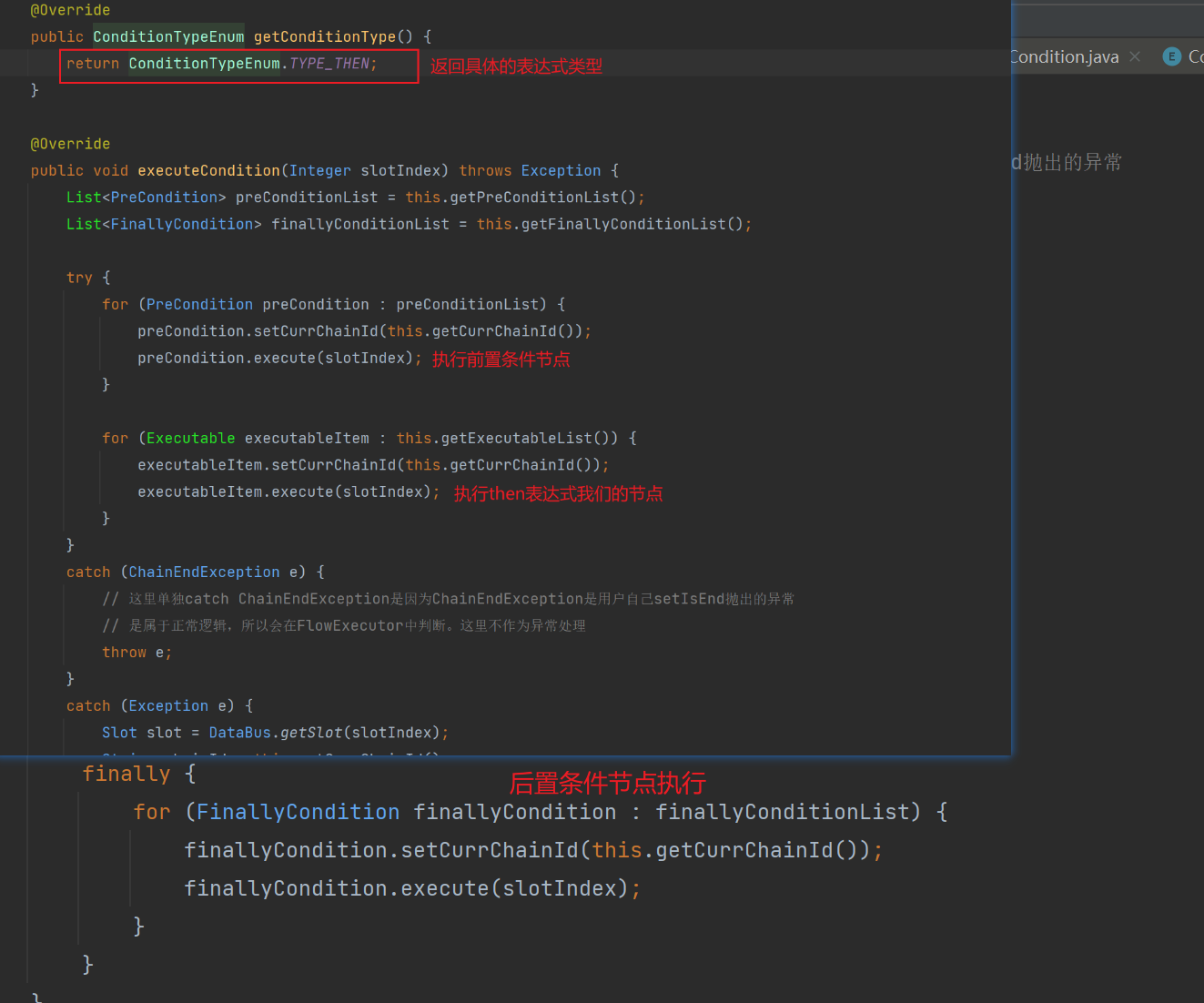Click the throw e statement
This screenshot has height=1003, width=1204.
coord(137,652)
